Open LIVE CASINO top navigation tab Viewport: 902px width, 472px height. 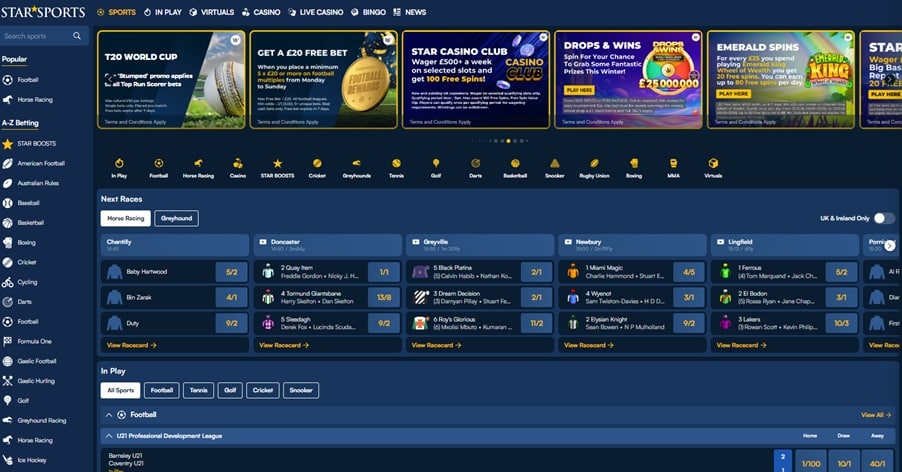(315, 12)
